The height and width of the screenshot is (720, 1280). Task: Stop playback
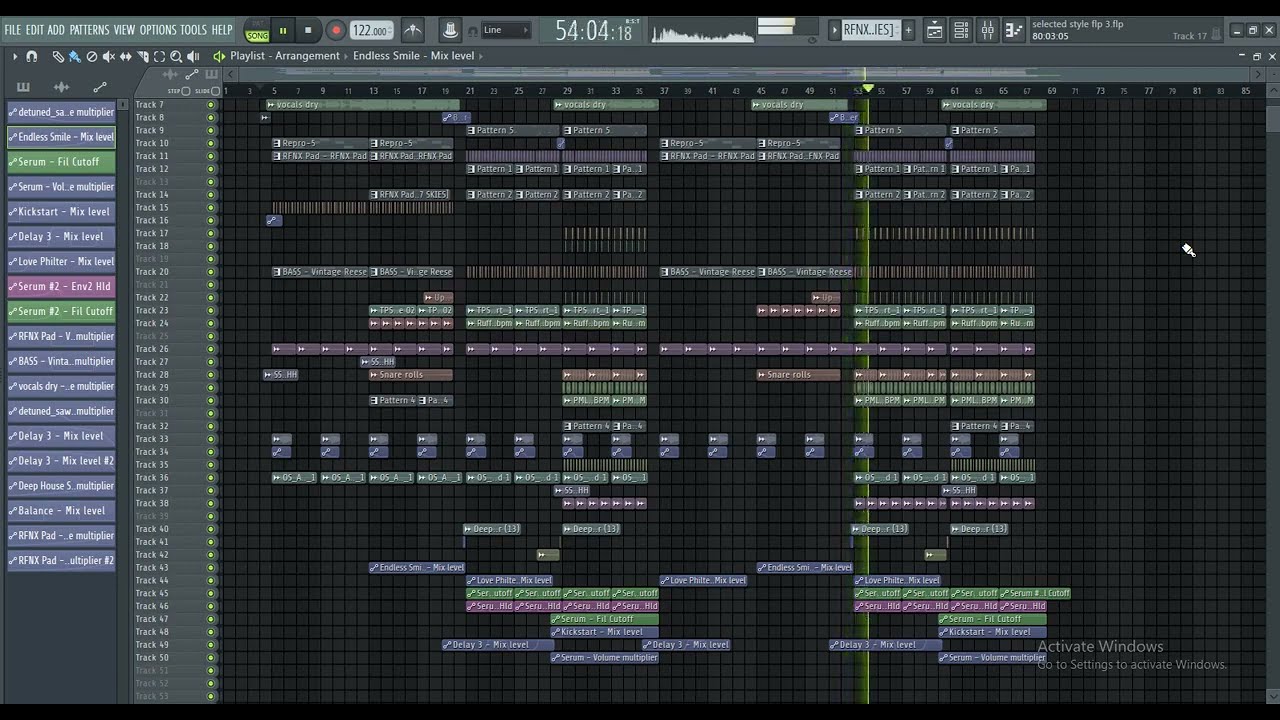[x=308, y=30]
